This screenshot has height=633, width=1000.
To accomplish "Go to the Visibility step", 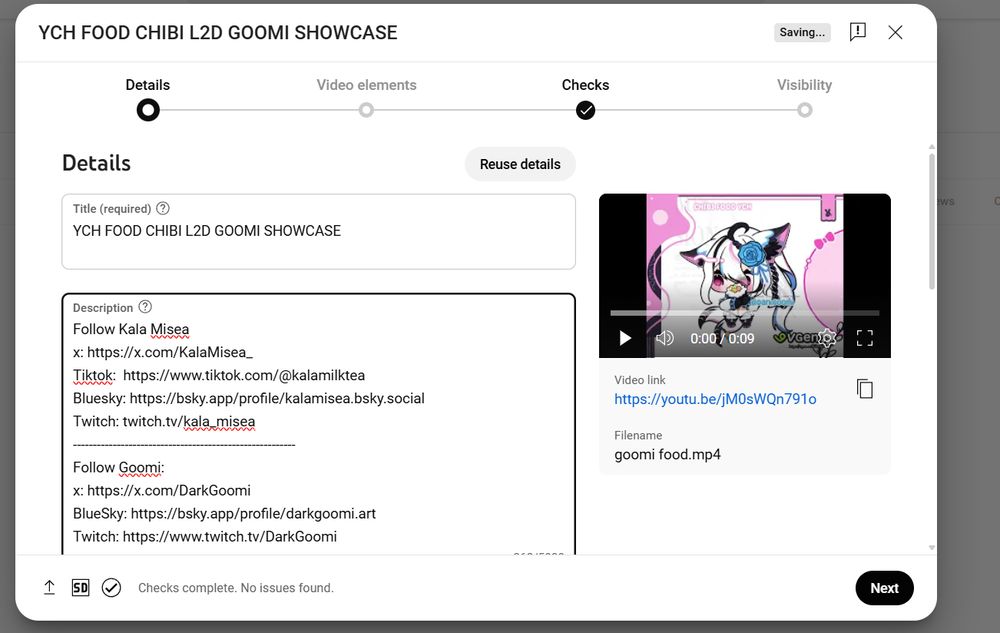I will point(804,85).
